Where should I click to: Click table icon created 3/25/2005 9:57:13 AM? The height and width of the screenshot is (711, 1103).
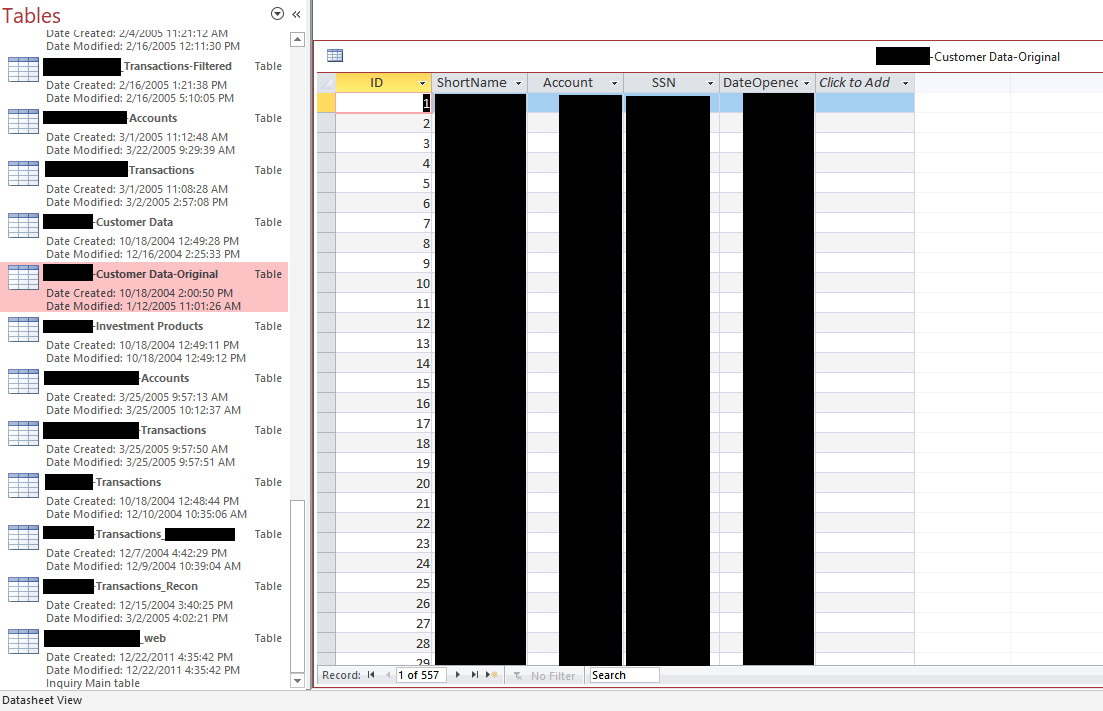pos(23,382)
